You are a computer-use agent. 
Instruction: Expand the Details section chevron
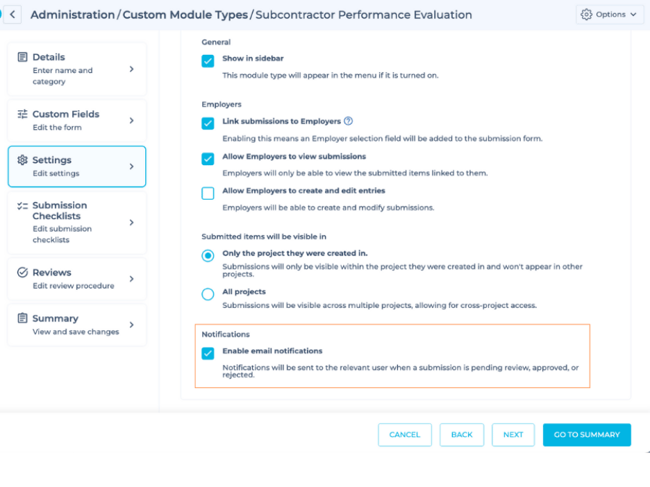point(131,69)
